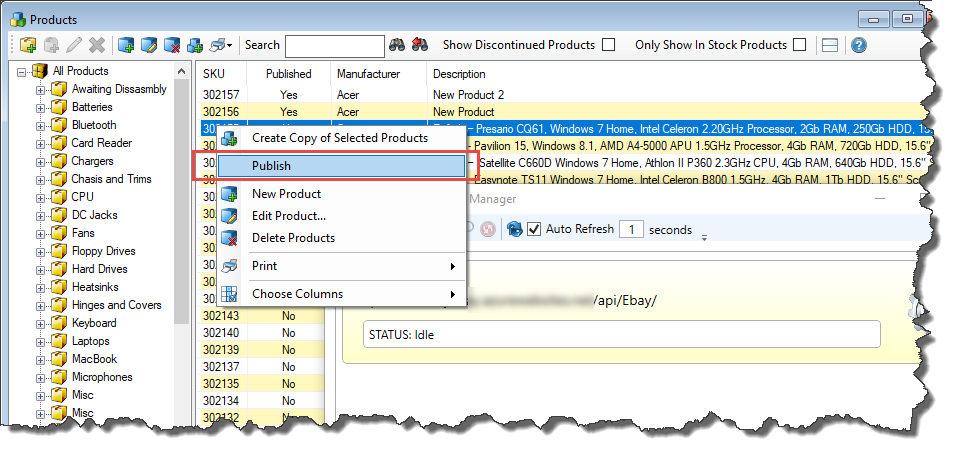Uncheck the Auto Refresh checkbox
The image size is (959, 457).
tap(534, 229)
